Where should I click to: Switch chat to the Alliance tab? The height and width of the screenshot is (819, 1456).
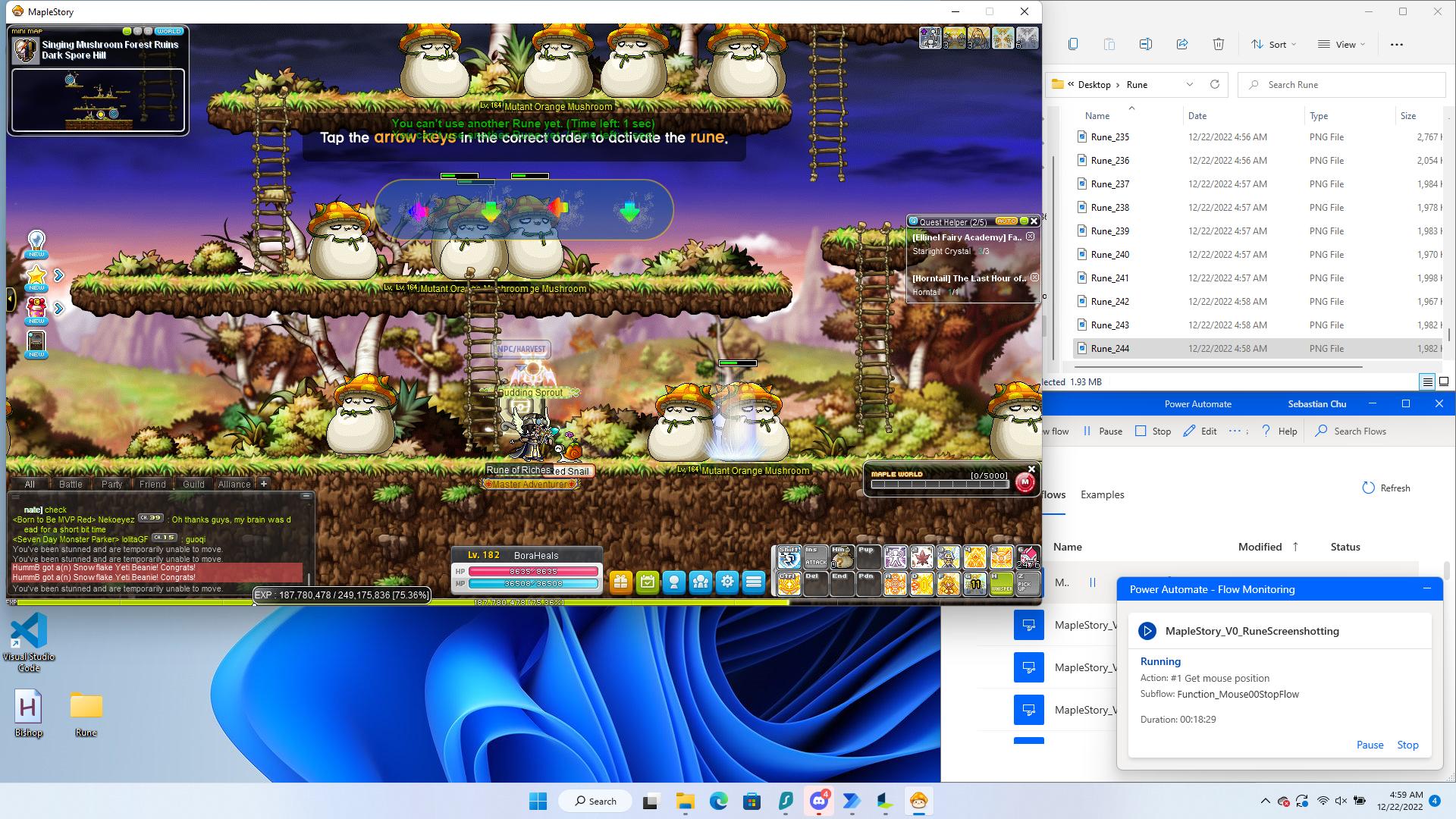tap(234, 484)
